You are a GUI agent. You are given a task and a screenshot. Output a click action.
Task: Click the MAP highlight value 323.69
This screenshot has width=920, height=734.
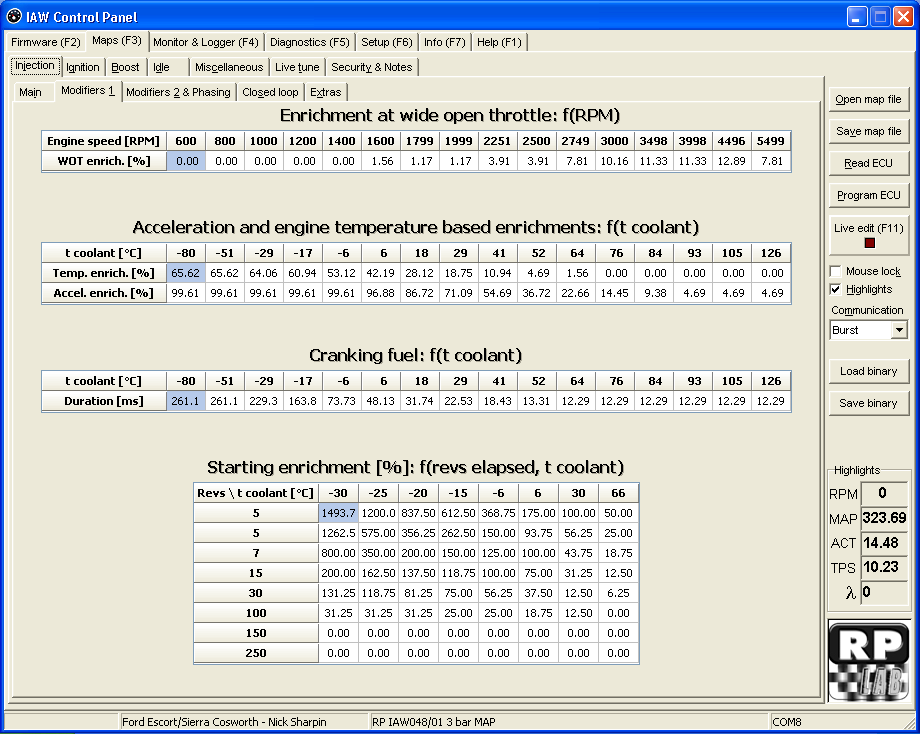[883, 518]
